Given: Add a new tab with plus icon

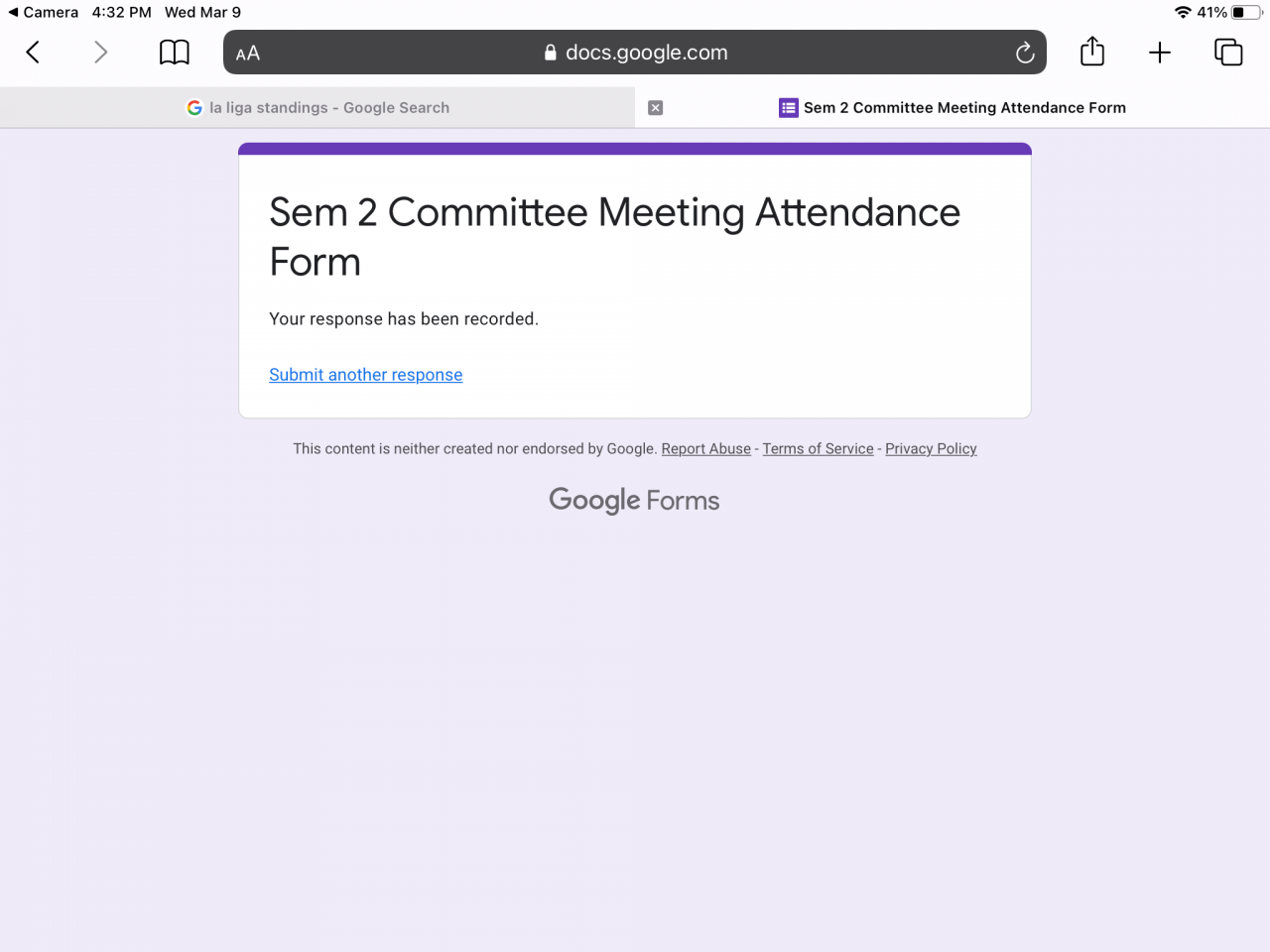Looking at the screenshot, I should (x=1160, y=53).
